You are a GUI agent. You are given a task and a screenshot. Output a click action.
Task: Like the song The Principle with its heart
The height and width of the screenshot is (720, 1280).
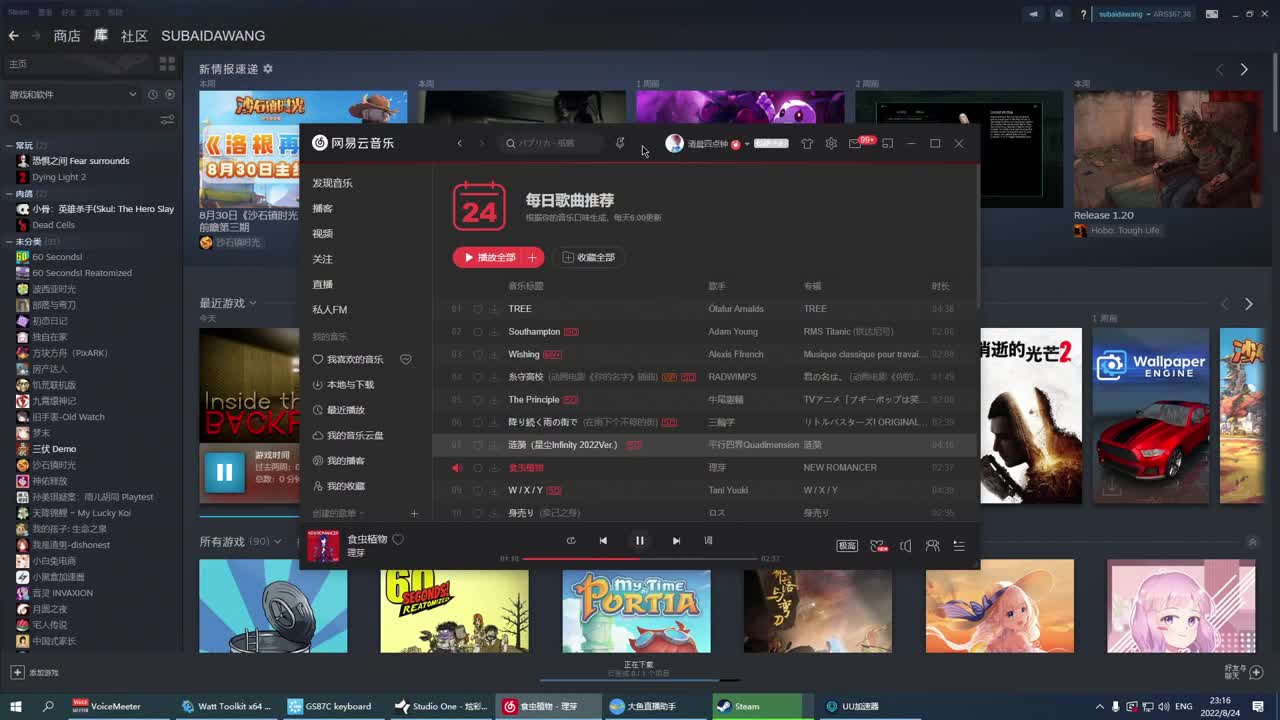pos(478,400)
